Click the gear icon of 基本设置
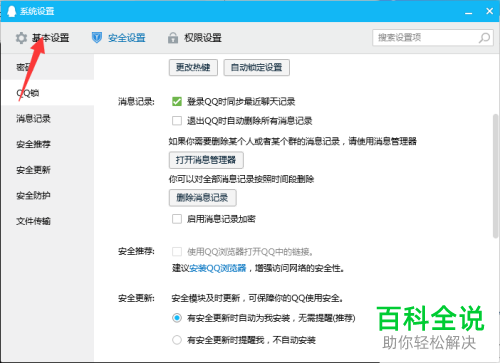Viewport: 500px width, 363px height. tap(21, 38)
